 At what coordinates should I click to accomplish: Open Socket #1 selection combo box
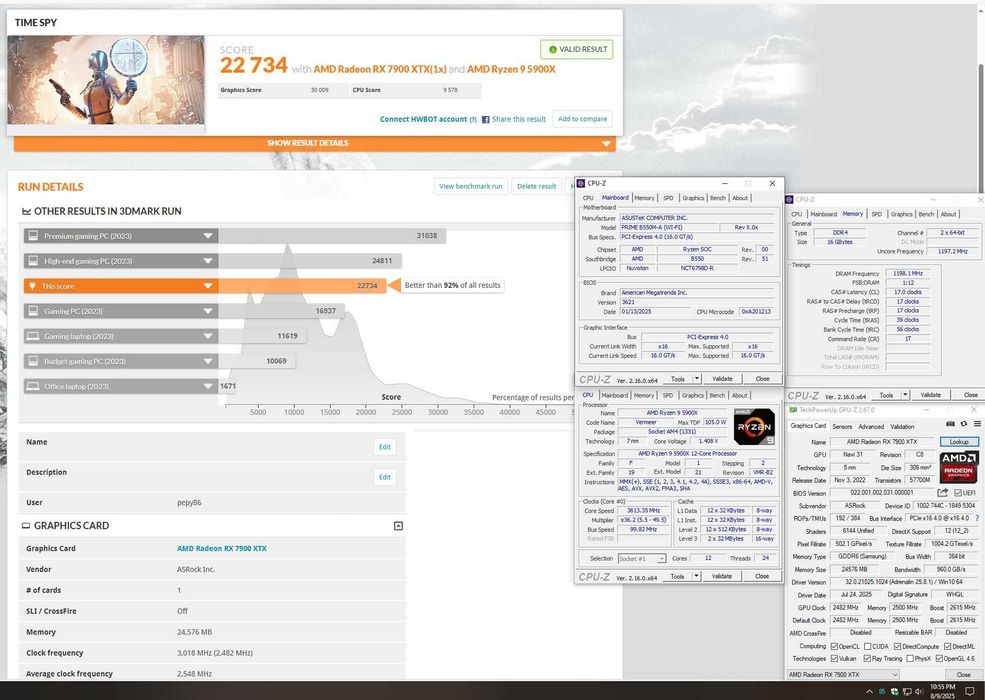(x=641, y=558)
